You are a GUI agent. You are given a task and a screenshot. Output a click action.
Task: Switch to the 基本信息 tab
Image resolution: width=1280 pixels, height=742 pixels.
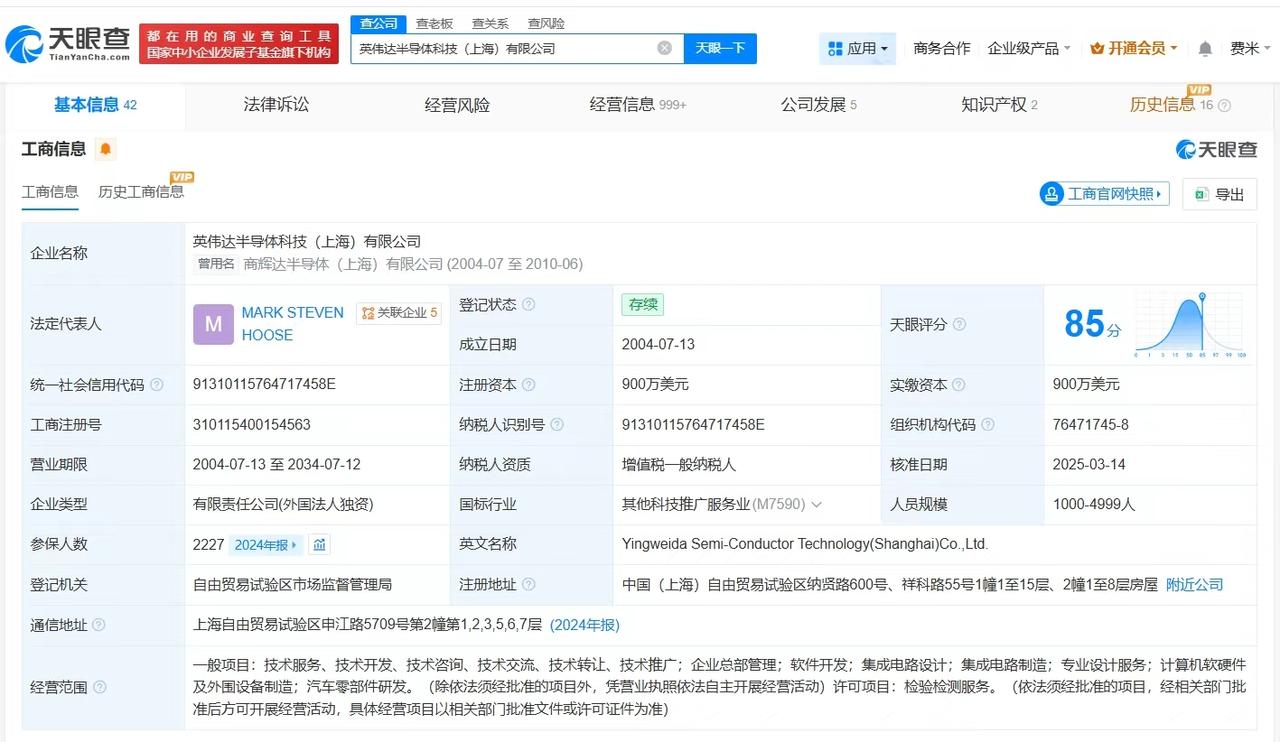click(x=95, y=105)
